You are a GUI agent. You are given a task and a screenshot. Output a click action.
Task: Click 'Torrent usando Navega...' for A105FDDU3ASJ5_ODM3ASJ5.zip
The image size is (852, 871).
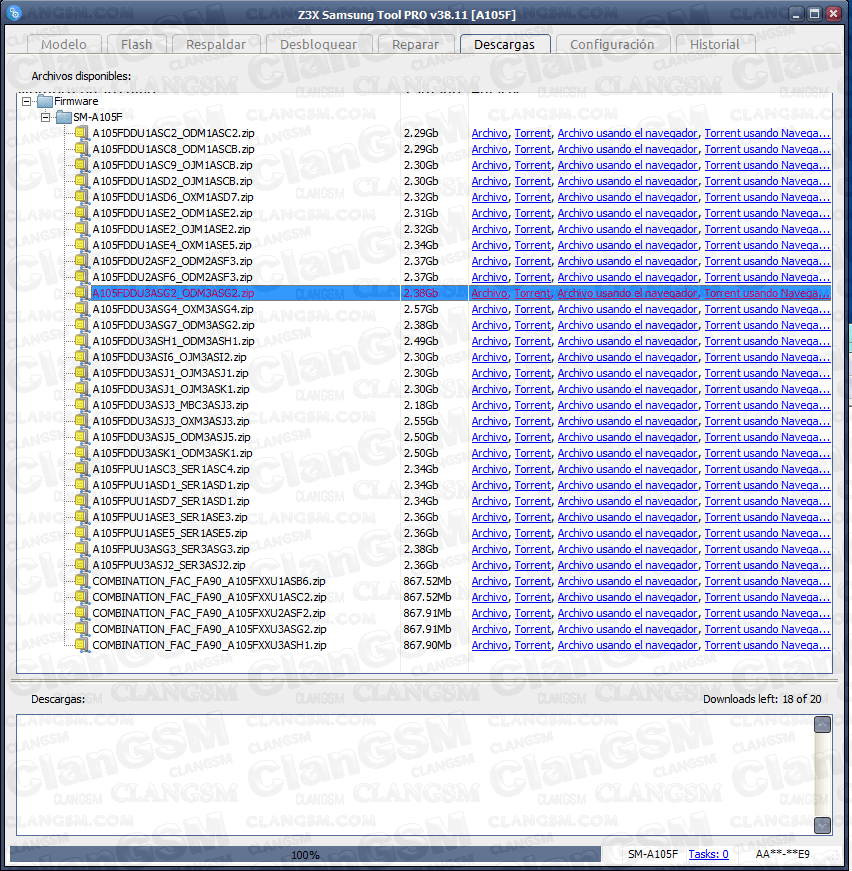pos(768,437)
